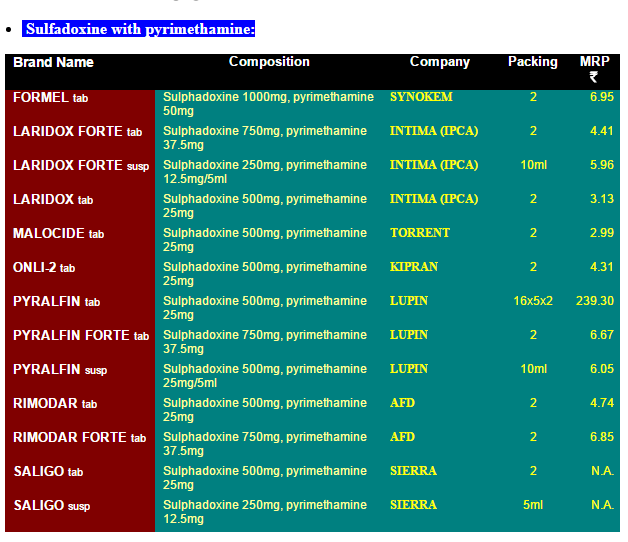Select the FORMEL tab brand name
The image size is (628, 542).
51,98
